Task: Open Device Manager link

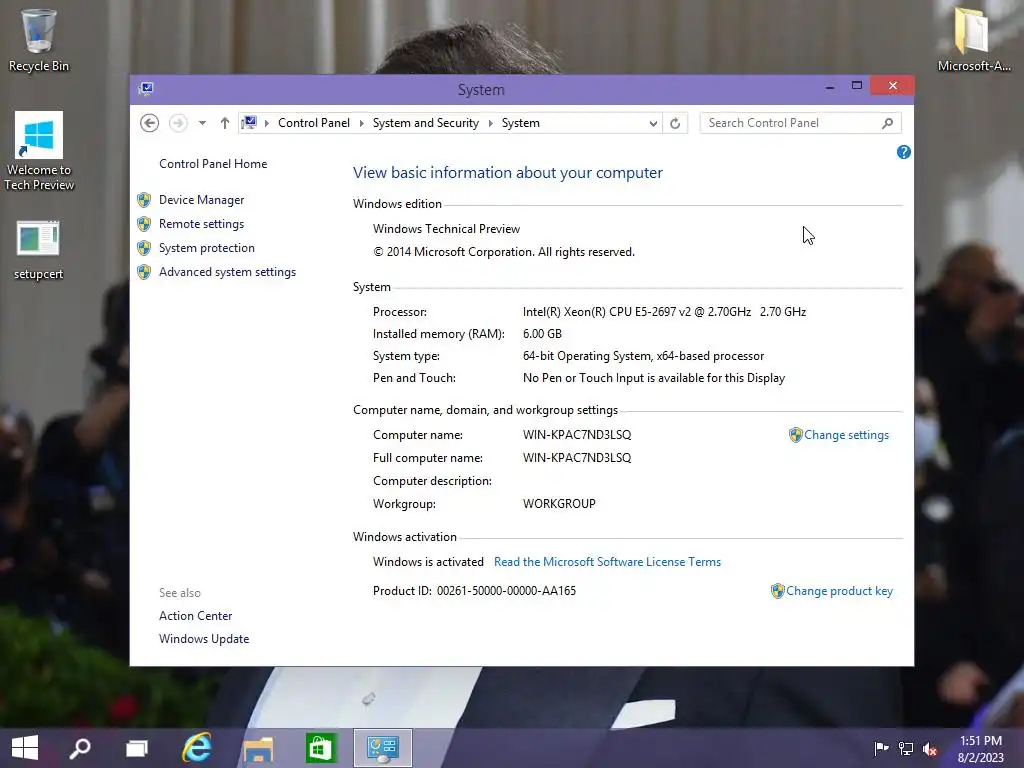Action: [x=201, y=200]
